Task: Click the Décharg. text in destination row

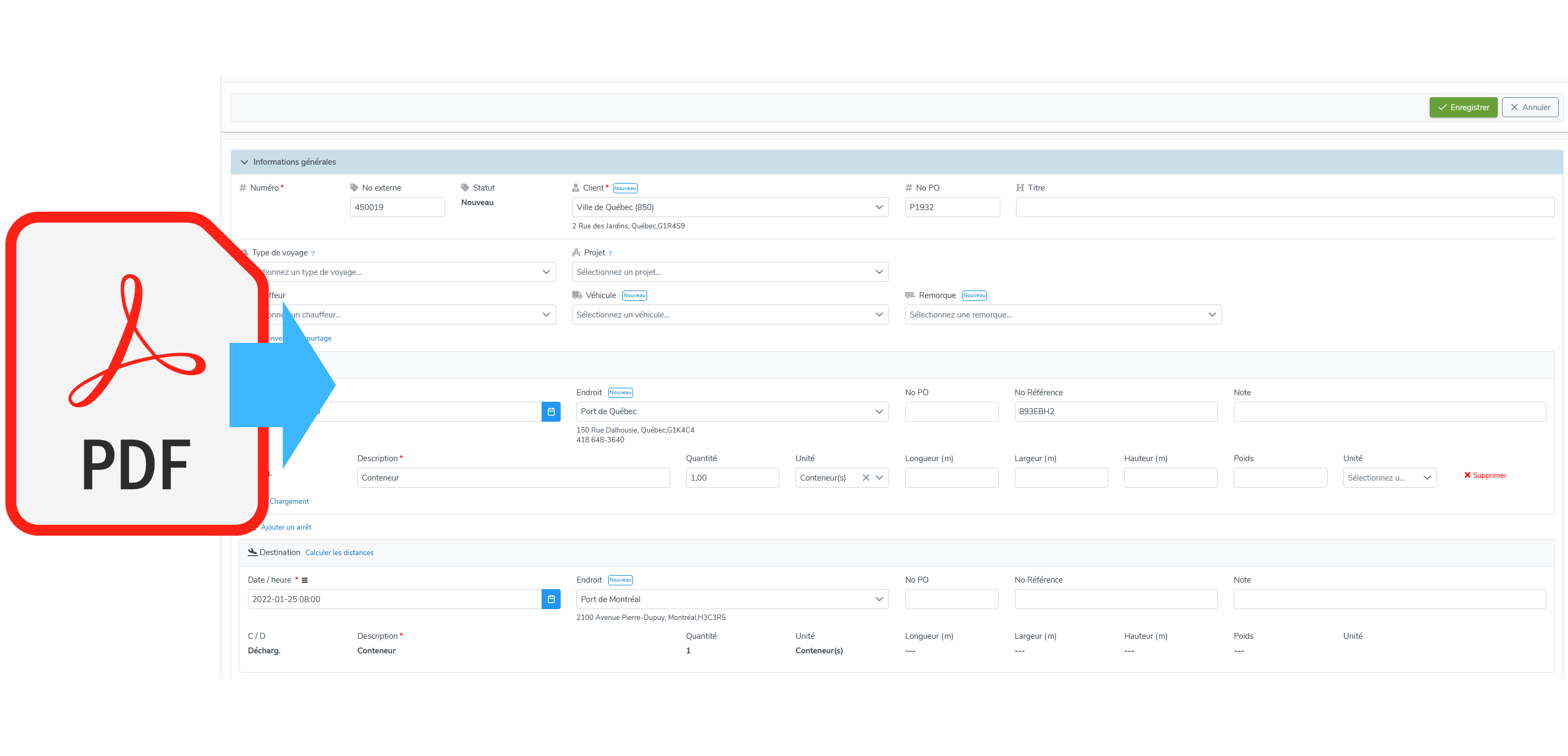Action: 264,651
